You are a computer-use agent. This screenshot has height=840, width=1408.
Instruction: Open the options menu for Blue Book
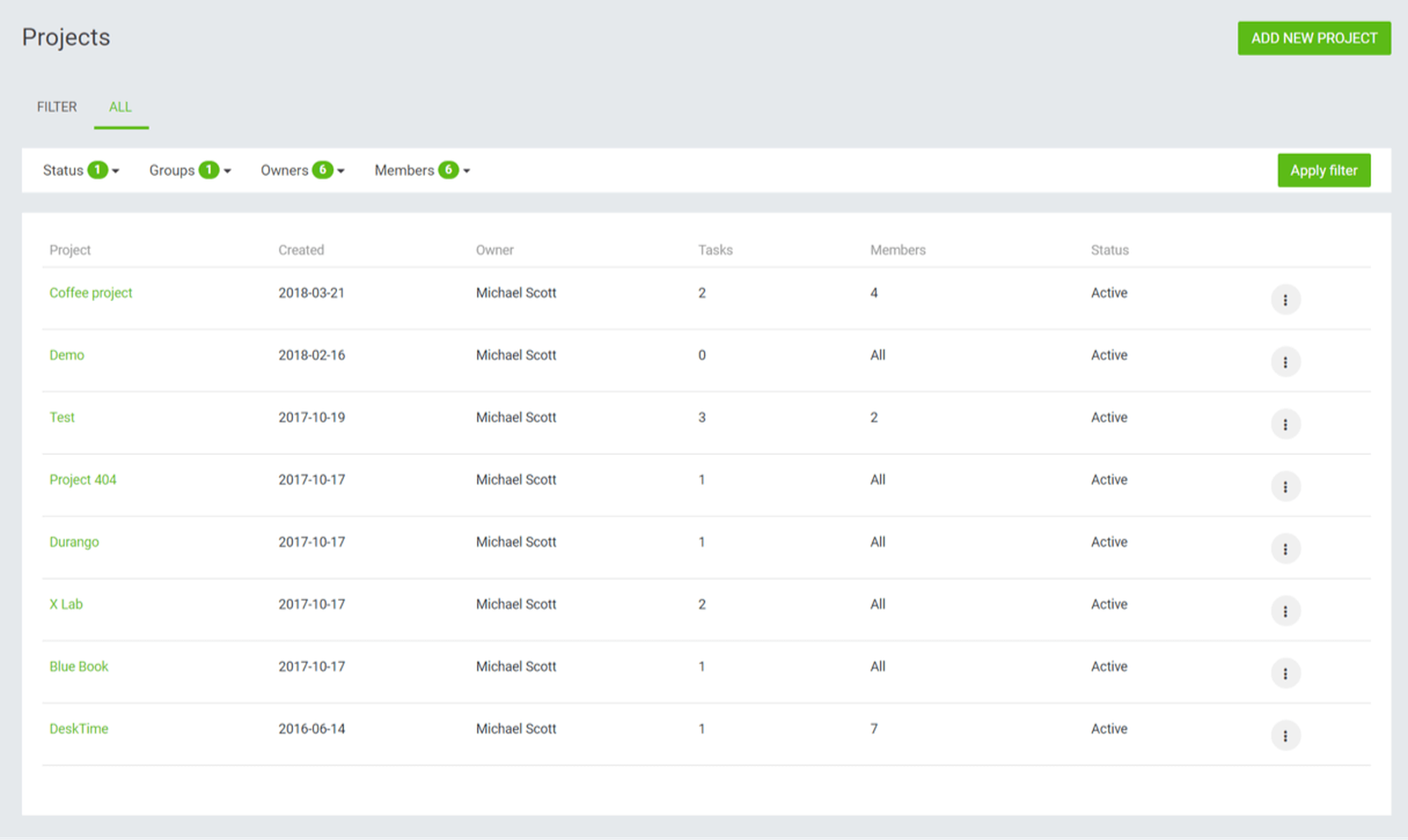pyautogui.click(x=1287, y=673)
